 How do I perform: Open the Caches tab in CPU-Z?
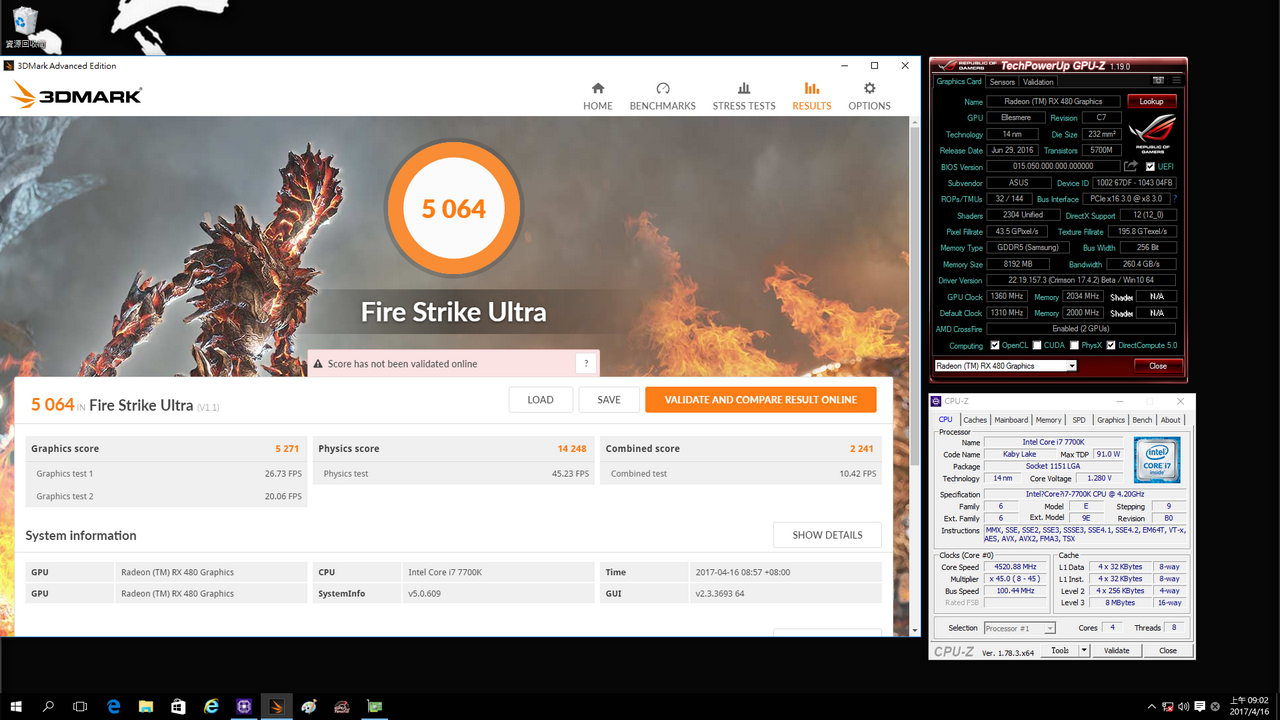coord(975,420)
